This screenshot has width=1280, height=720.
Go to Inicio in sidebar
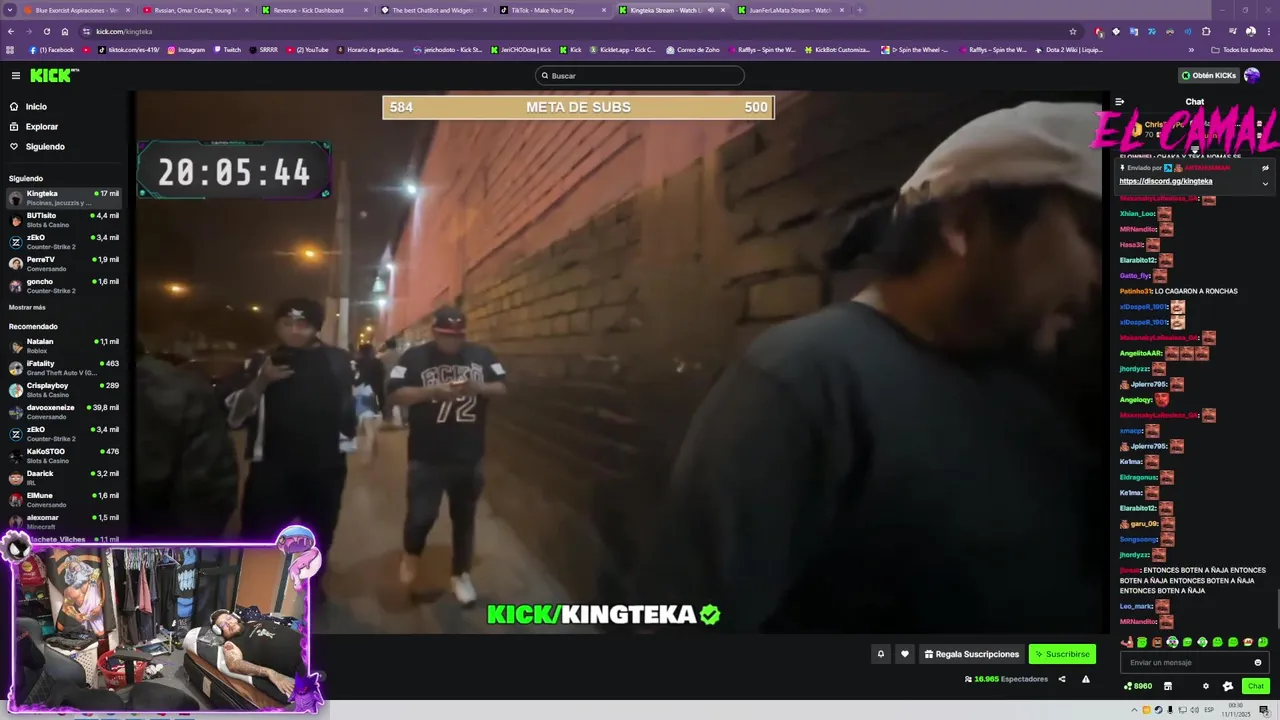pos(36,107)
